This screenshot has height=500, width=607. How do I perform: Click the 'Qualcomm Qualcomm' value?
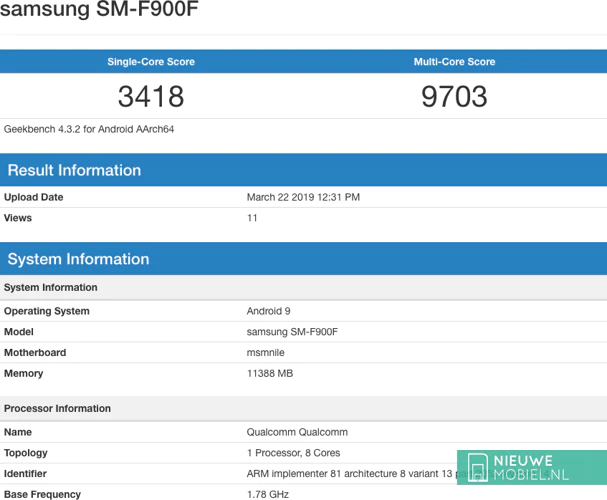pos(297,432)
